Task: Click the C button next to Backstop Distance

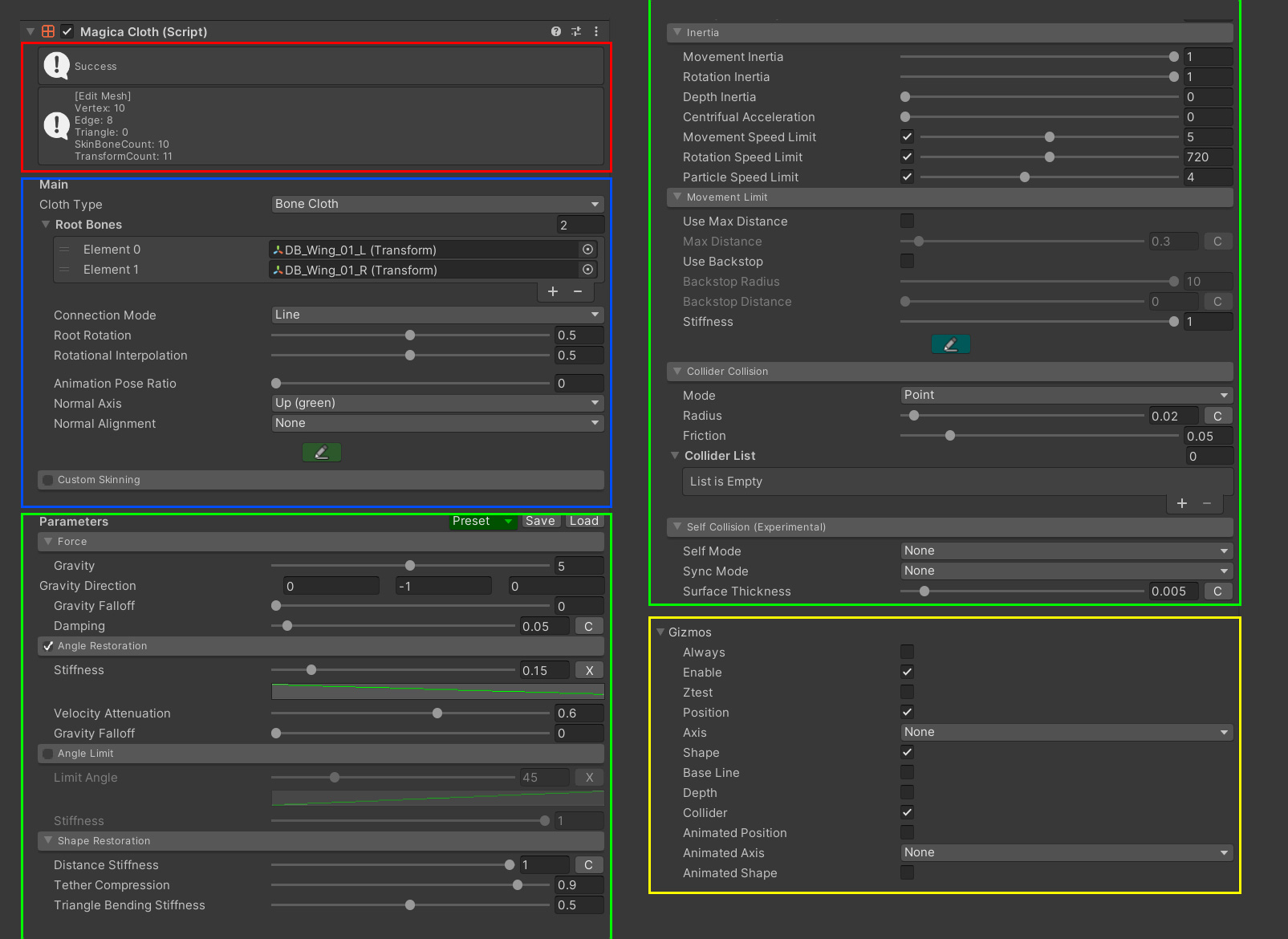Action: coord(1218,302)
